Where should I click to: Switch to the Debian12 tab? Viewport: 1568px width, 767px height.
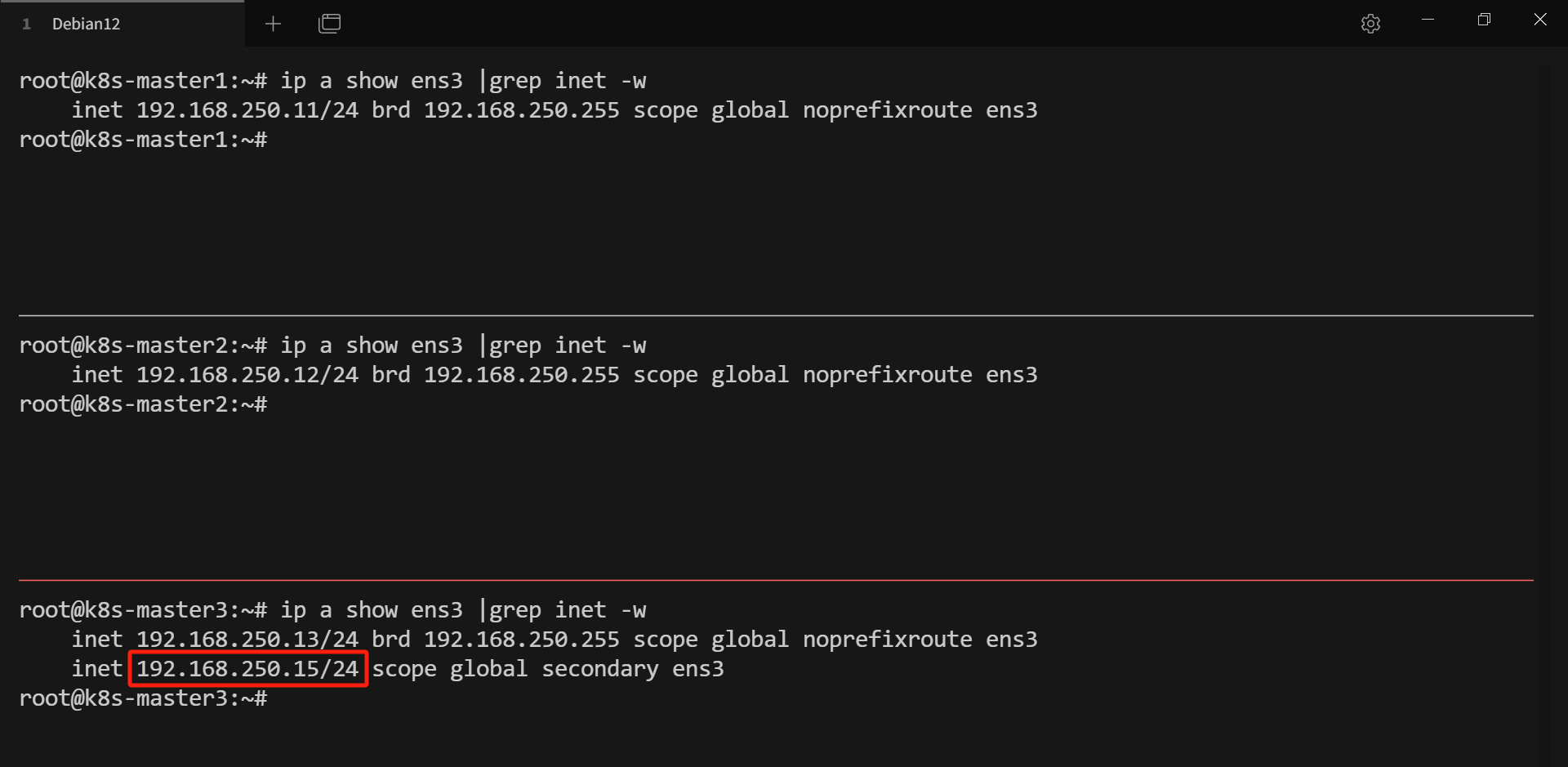click(x=86, y=24)
